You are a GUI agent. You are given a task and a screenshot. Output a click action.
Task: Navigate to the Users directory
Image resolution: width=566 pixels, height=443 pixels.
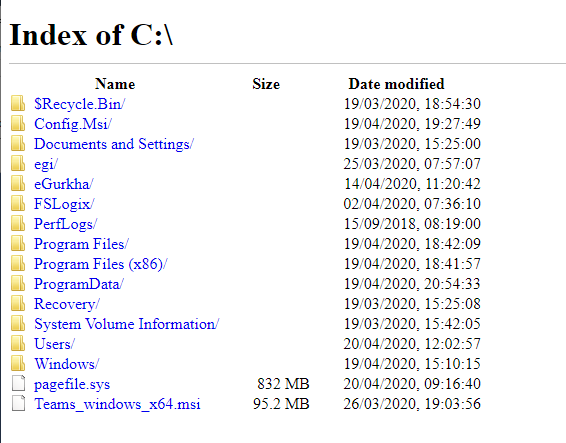point(54,344)
